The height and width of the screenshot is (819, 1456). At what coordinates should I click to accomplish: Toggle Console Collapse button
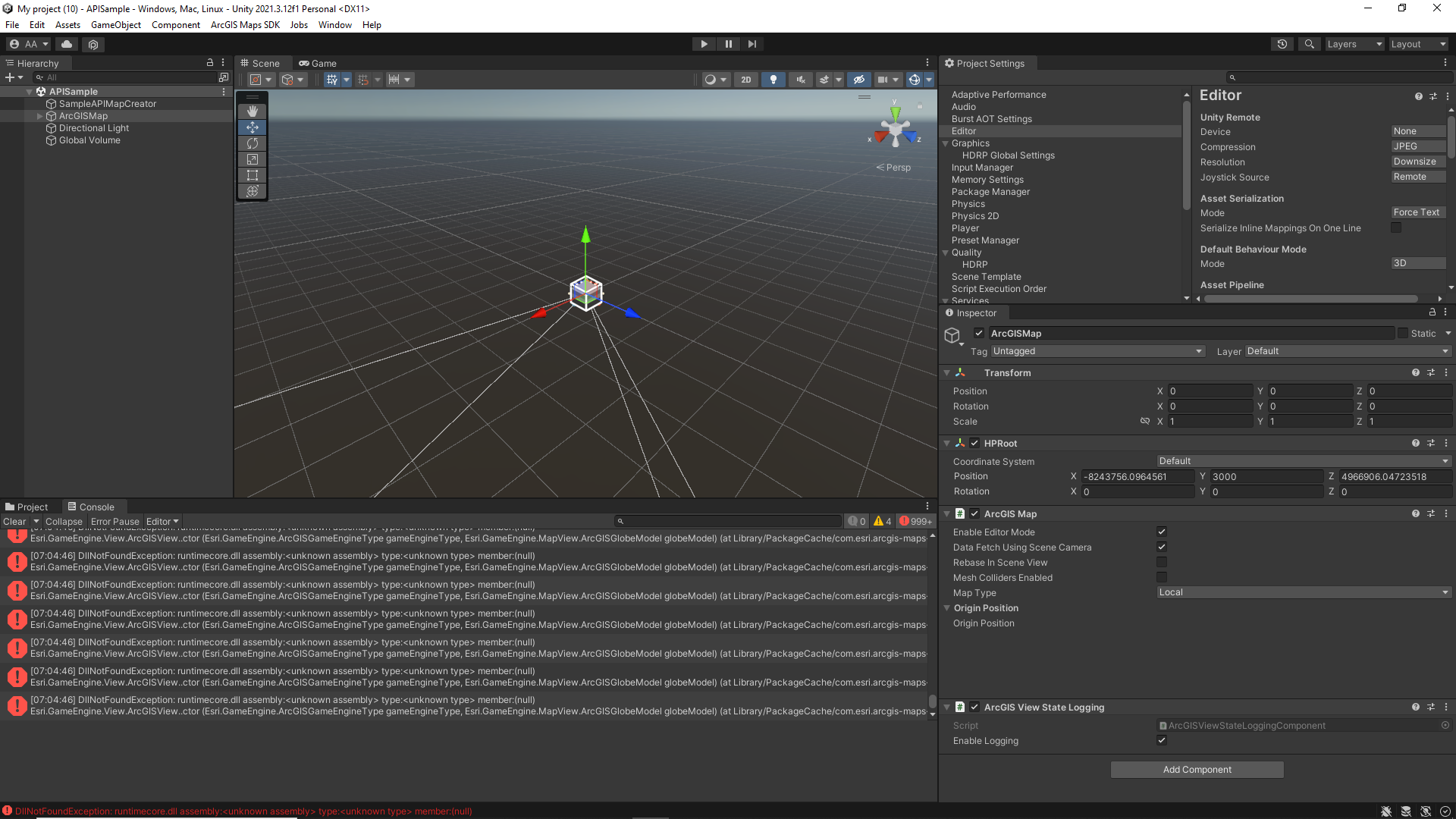point(64,522)
